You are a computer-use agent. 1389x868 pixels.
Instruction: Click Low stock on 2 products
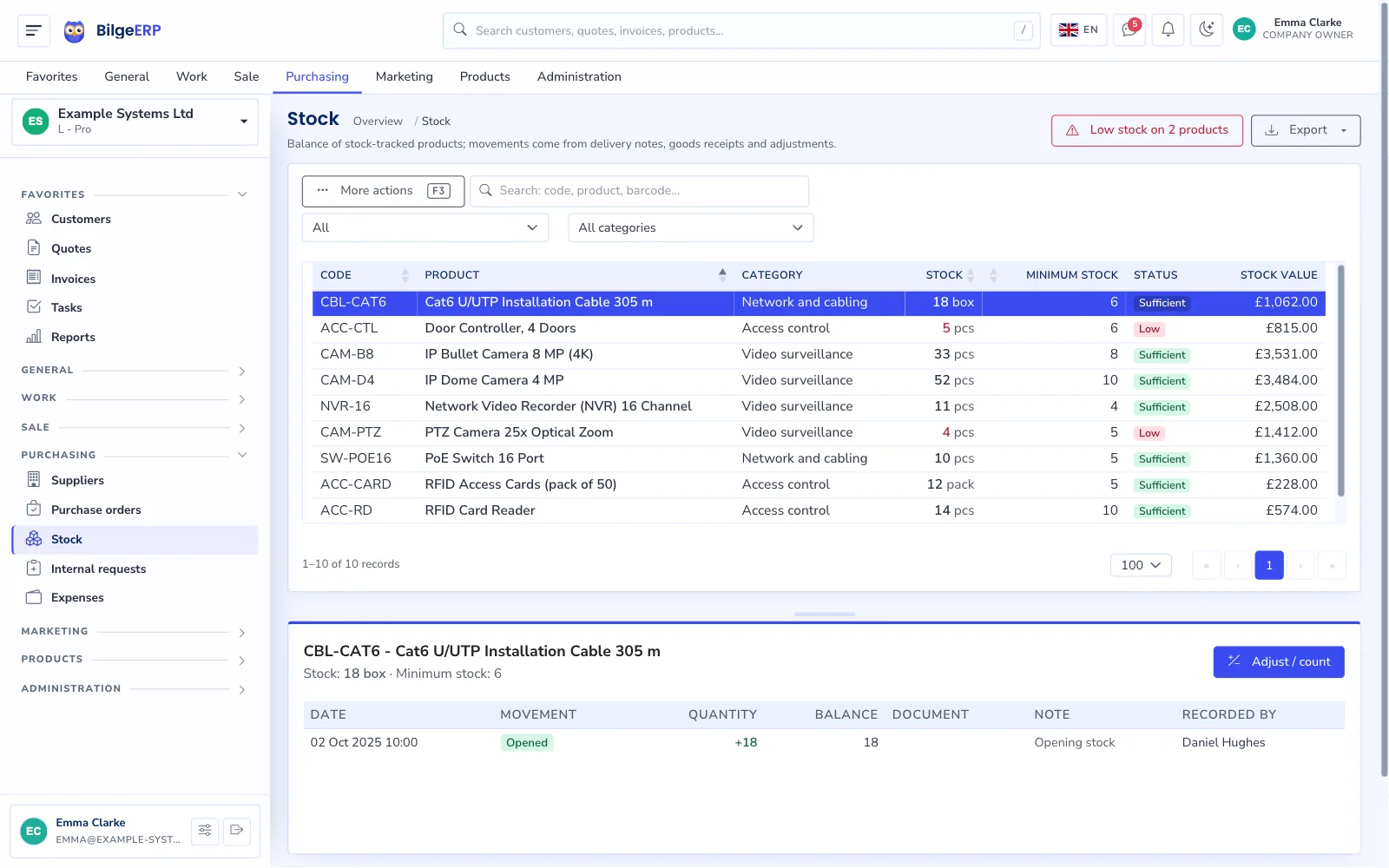(x=1147, y=130)
